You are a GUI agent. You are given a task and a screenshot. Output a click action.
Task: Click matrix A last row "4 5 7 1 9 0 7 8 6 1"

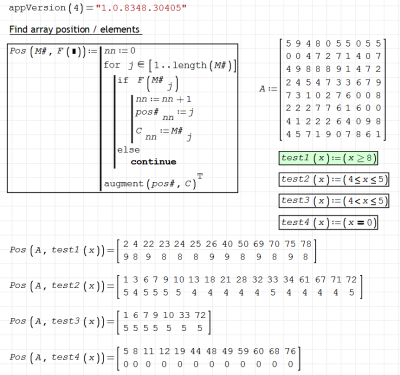click(x=333, y=134)
